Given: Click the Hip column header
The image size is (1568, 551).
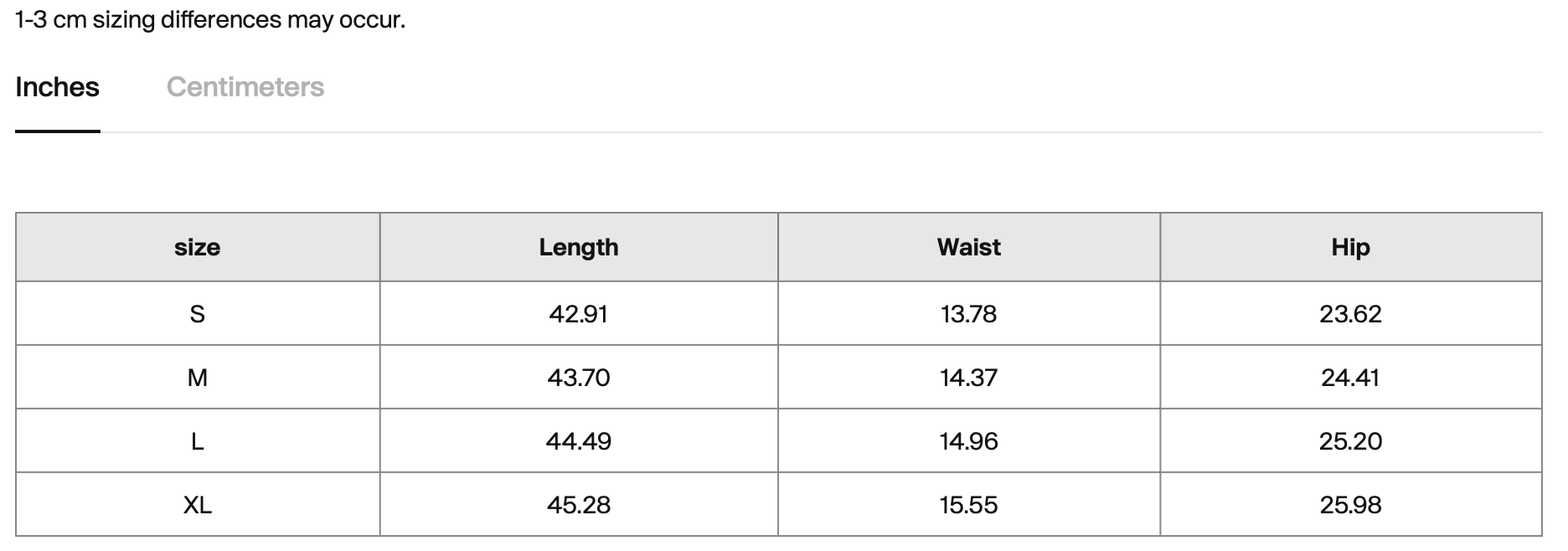Looking at the screenshot, I should click(x=1350, y=247).
